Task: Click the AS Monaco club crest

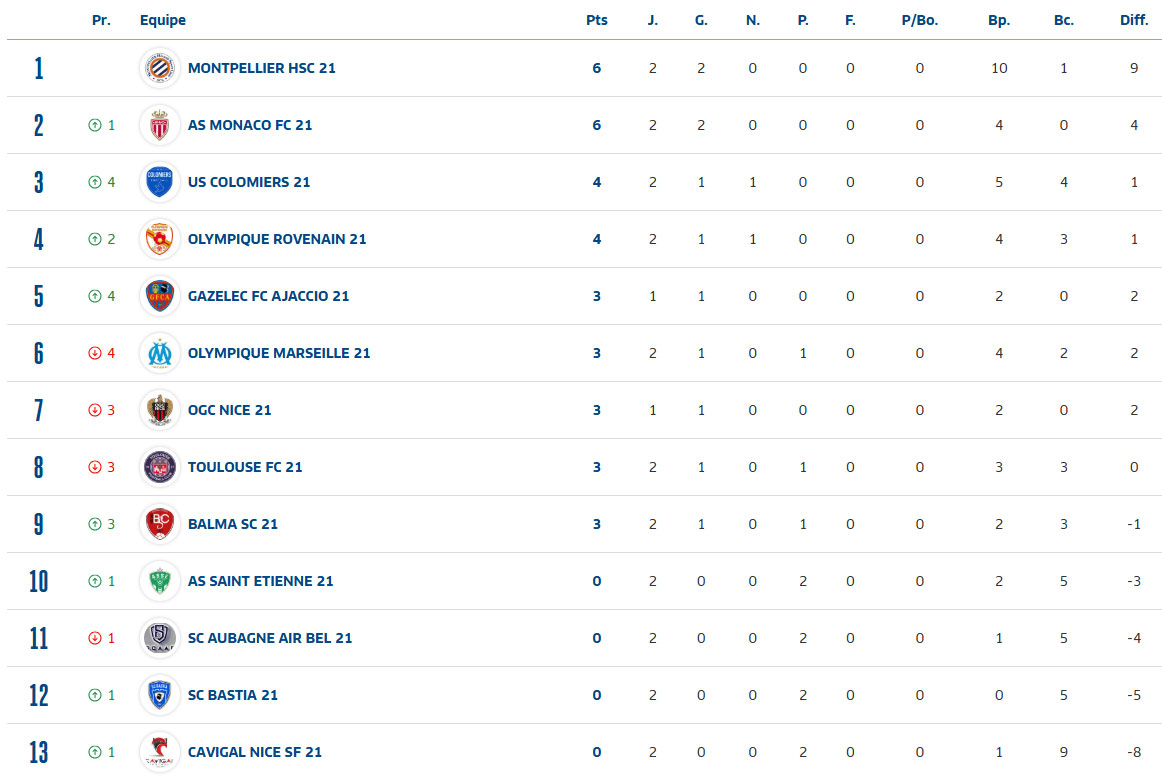Action: pyautogui.click(x=160, y=125)
